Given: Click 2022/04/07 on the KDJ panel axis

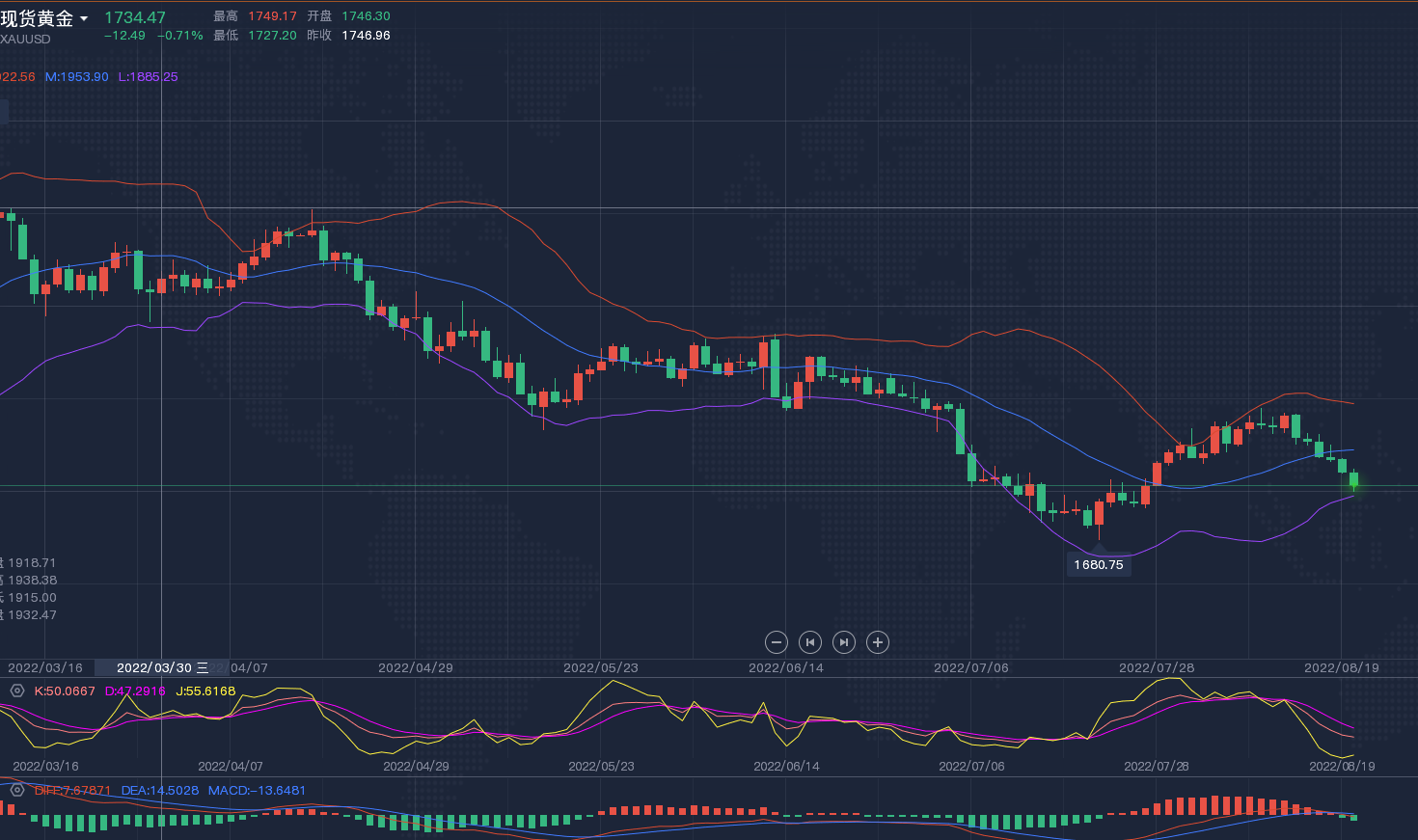Looking at the screenshot, I should click(x=231, y=767).
